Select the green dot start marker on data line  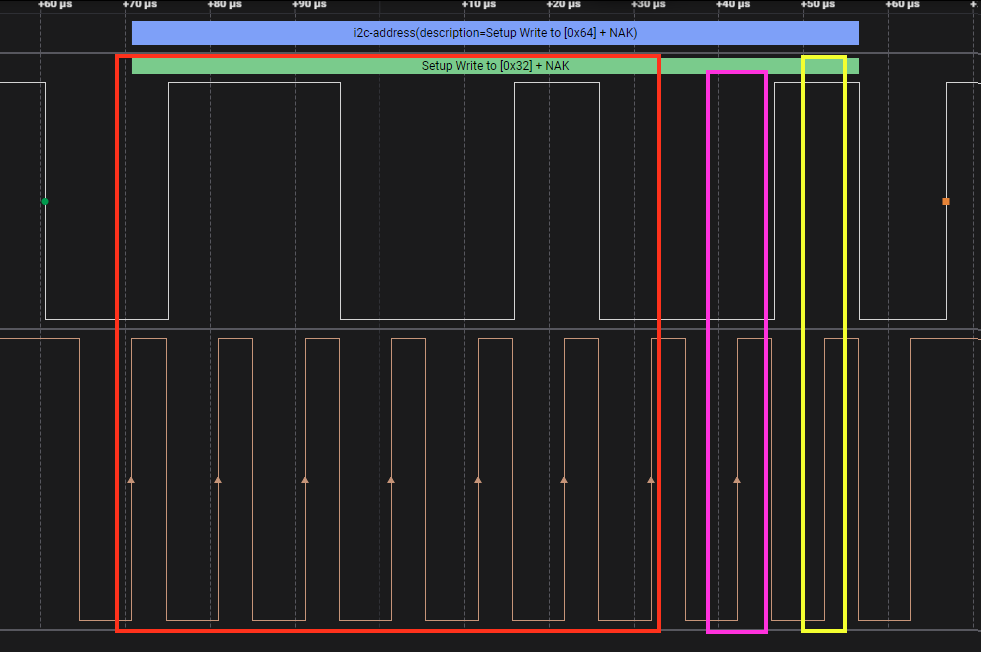point(45,201)
